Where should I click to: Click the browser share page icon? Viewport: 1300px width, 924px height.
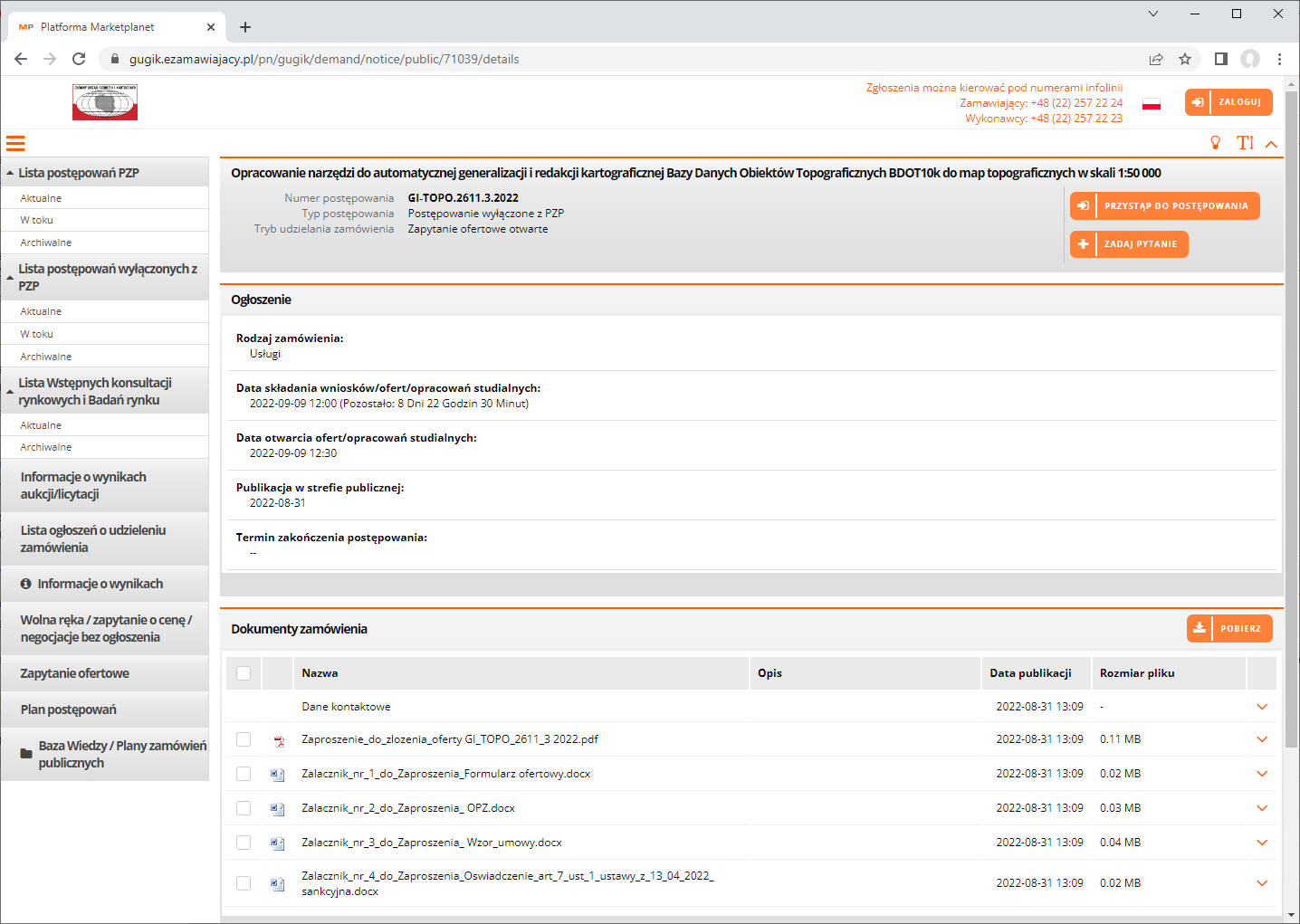[x=1156, y=59]
